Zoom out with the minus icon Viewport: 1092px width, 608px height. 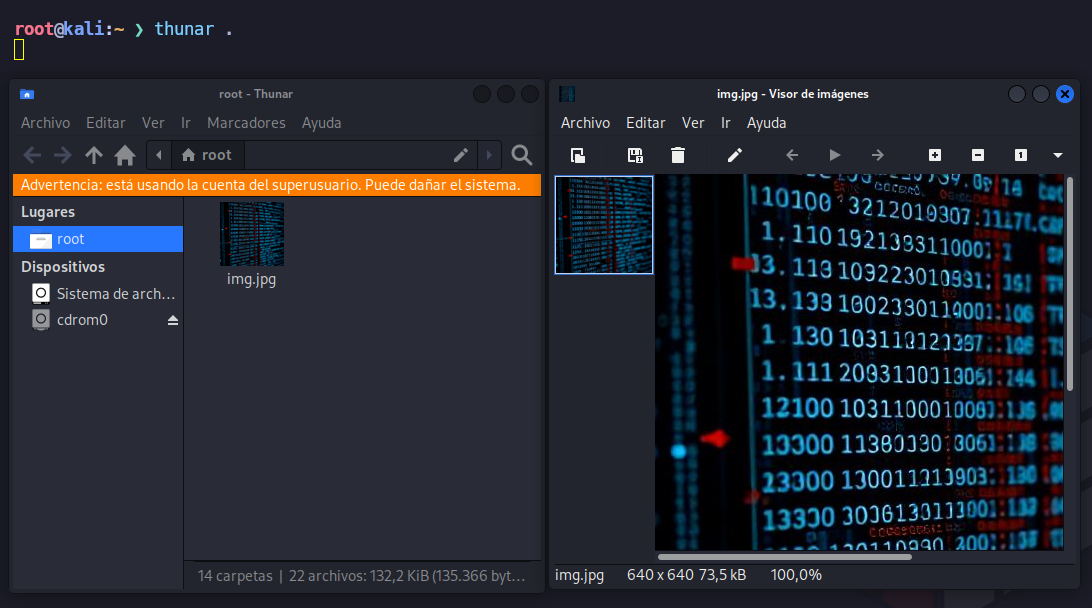[x=978, y=155]
